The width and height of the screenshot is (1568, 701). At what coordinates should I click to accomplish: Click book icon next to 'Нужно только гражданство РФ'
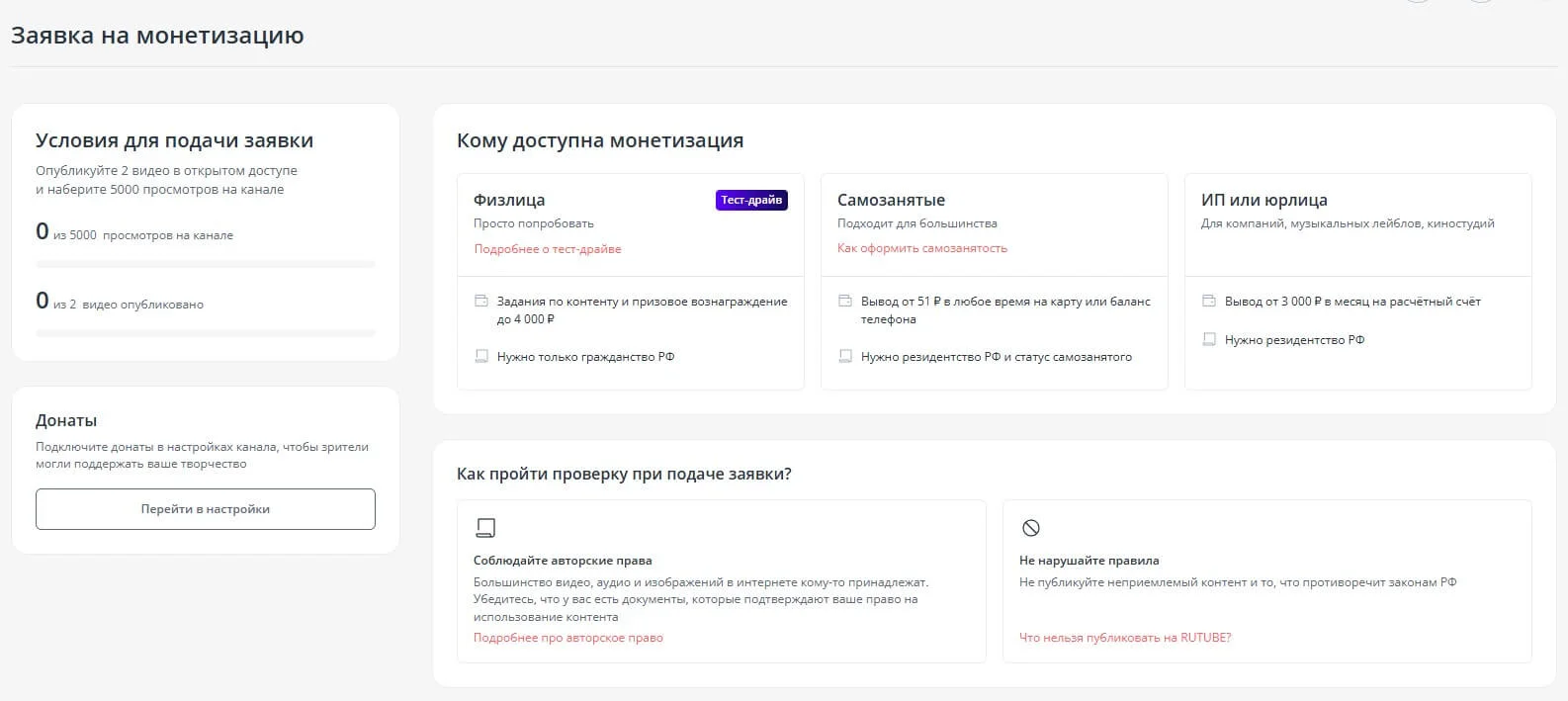click(481, 357)
